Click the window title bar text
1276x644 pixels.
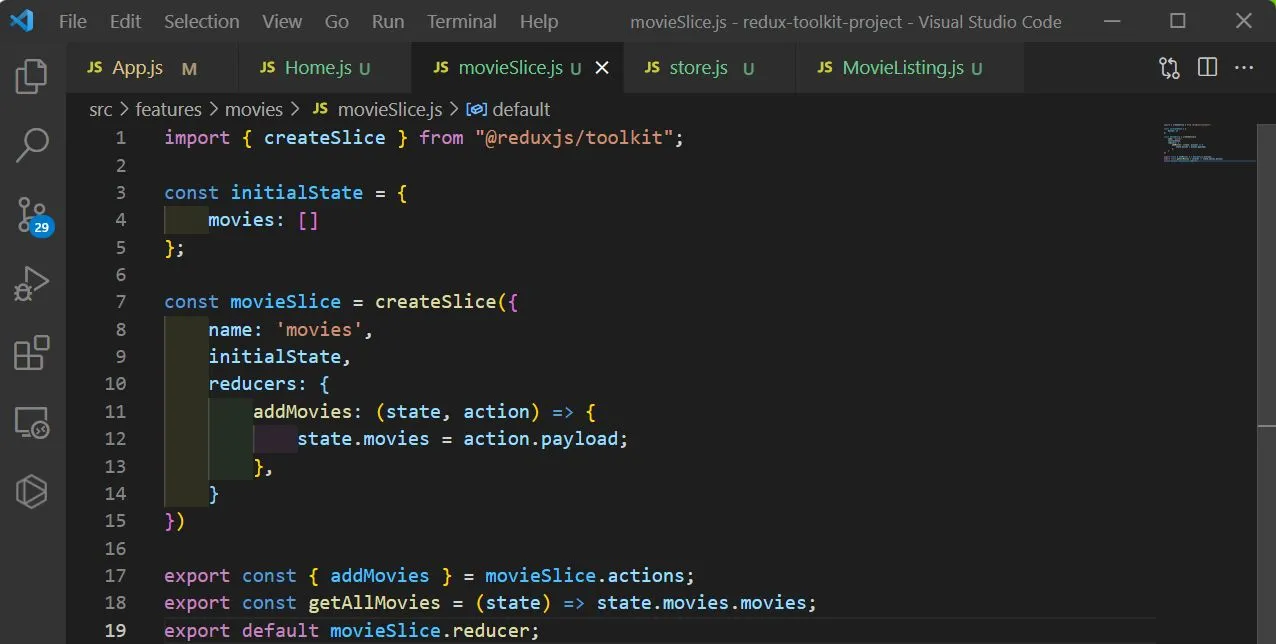point(846,21)
